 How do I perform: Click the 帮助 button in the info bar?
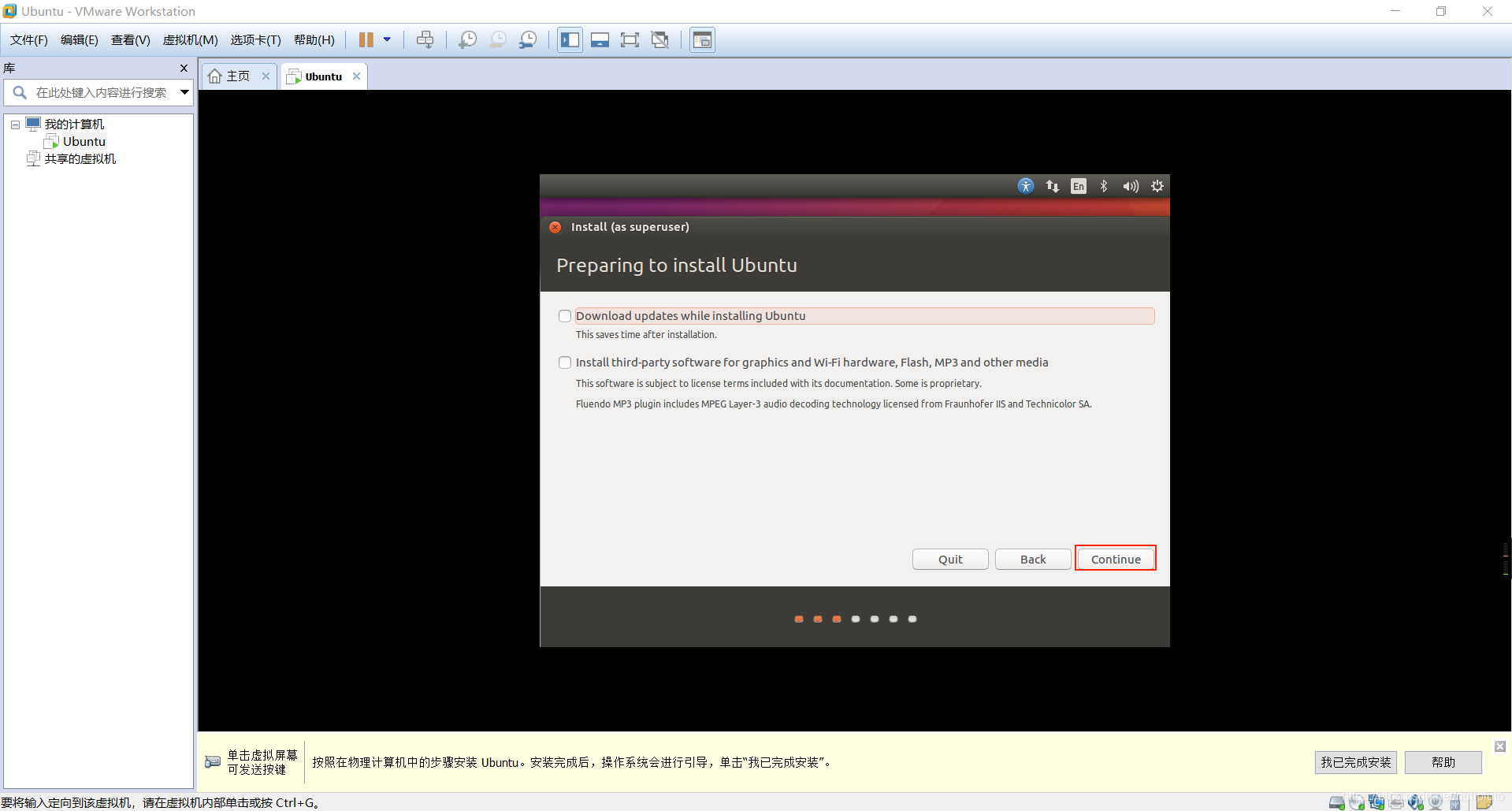click(1443, 762)
